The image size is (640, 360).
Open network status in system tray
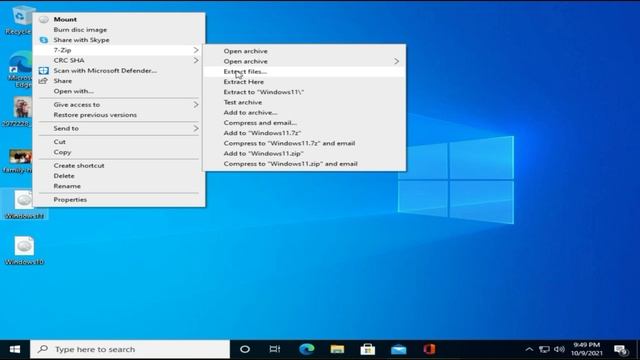[x=544, y=349]
